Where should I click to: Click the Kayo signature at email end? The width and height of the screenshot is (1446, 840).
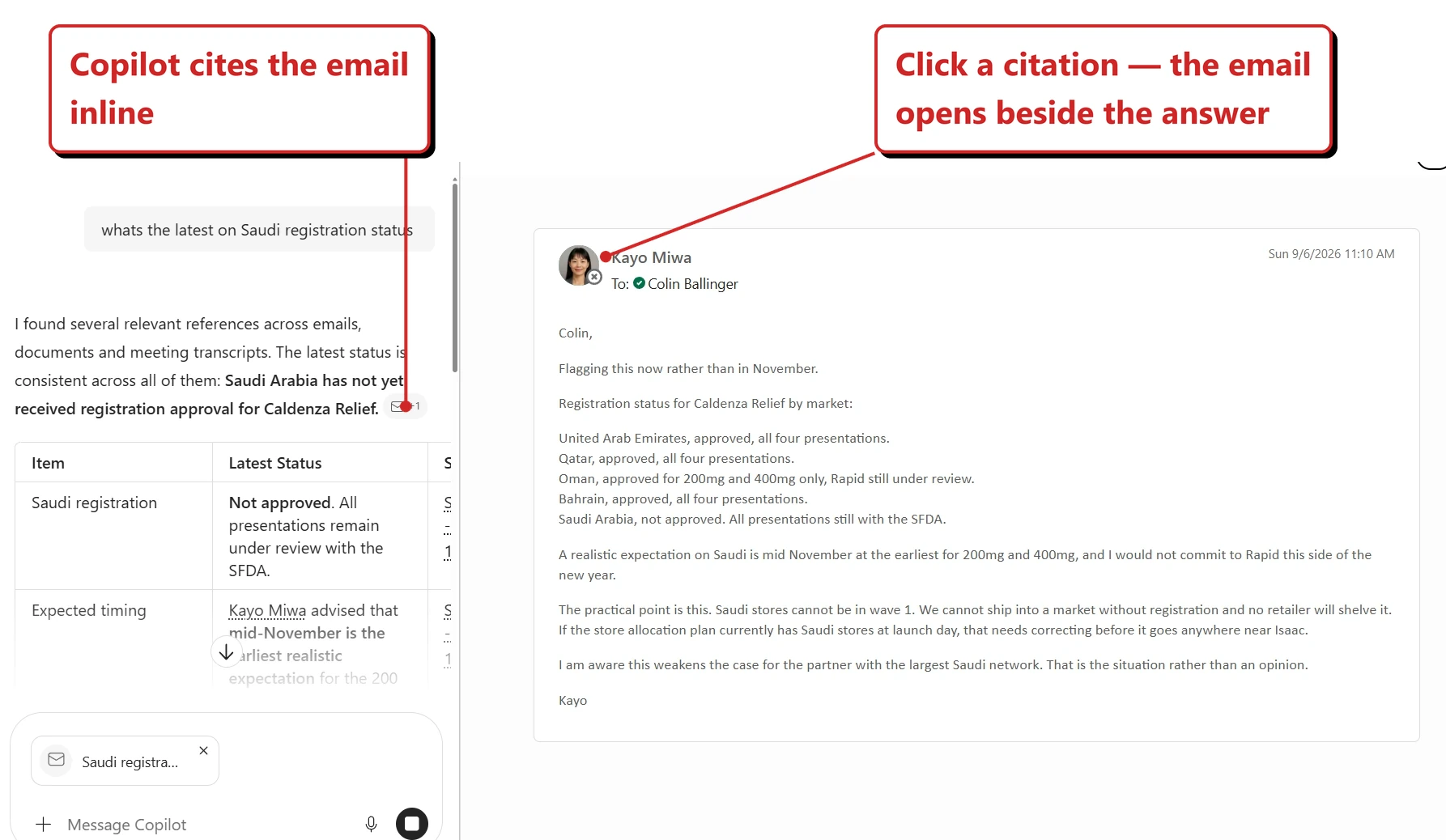click(572, 700)
